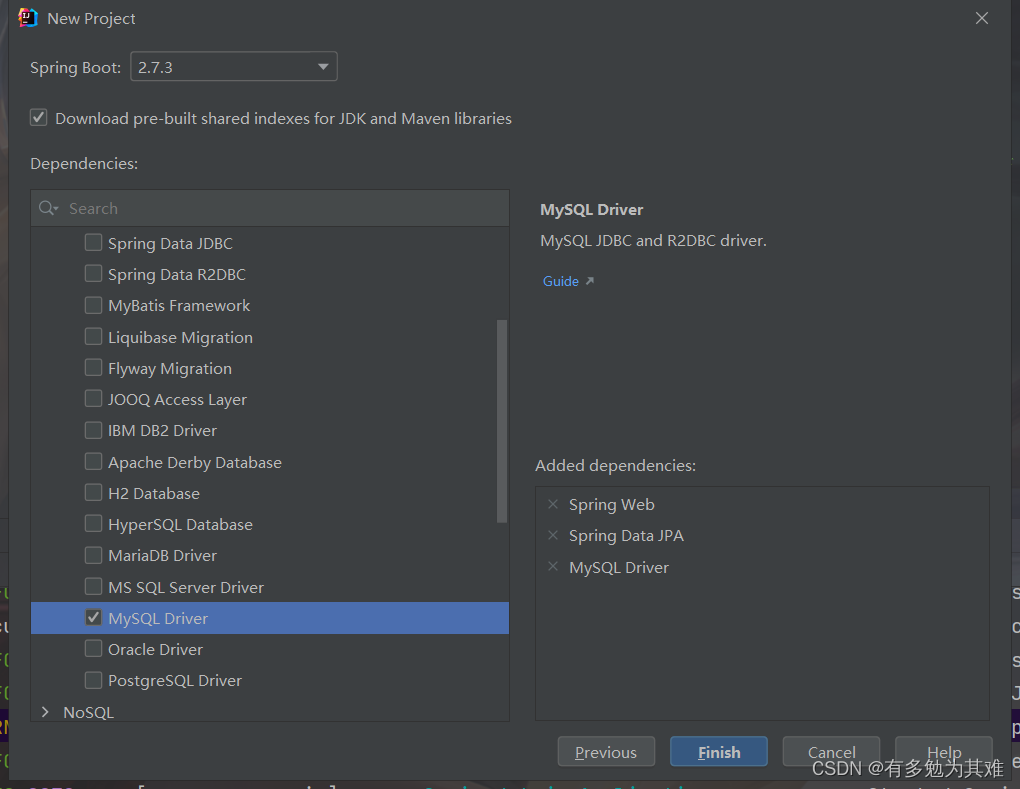Enable Apache Derby Database dependency

tap(93, 462)
